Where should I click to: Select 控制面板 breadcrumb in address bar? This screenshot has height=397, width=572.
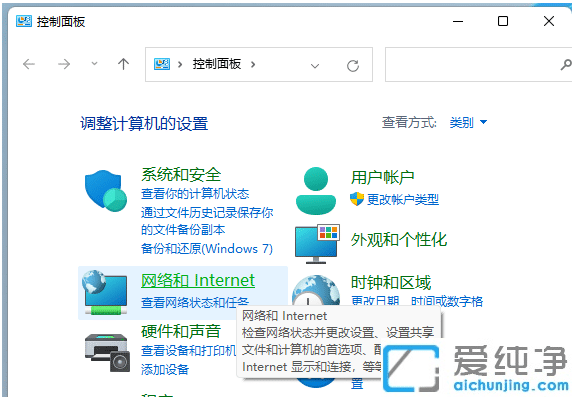tap(217, 64)
